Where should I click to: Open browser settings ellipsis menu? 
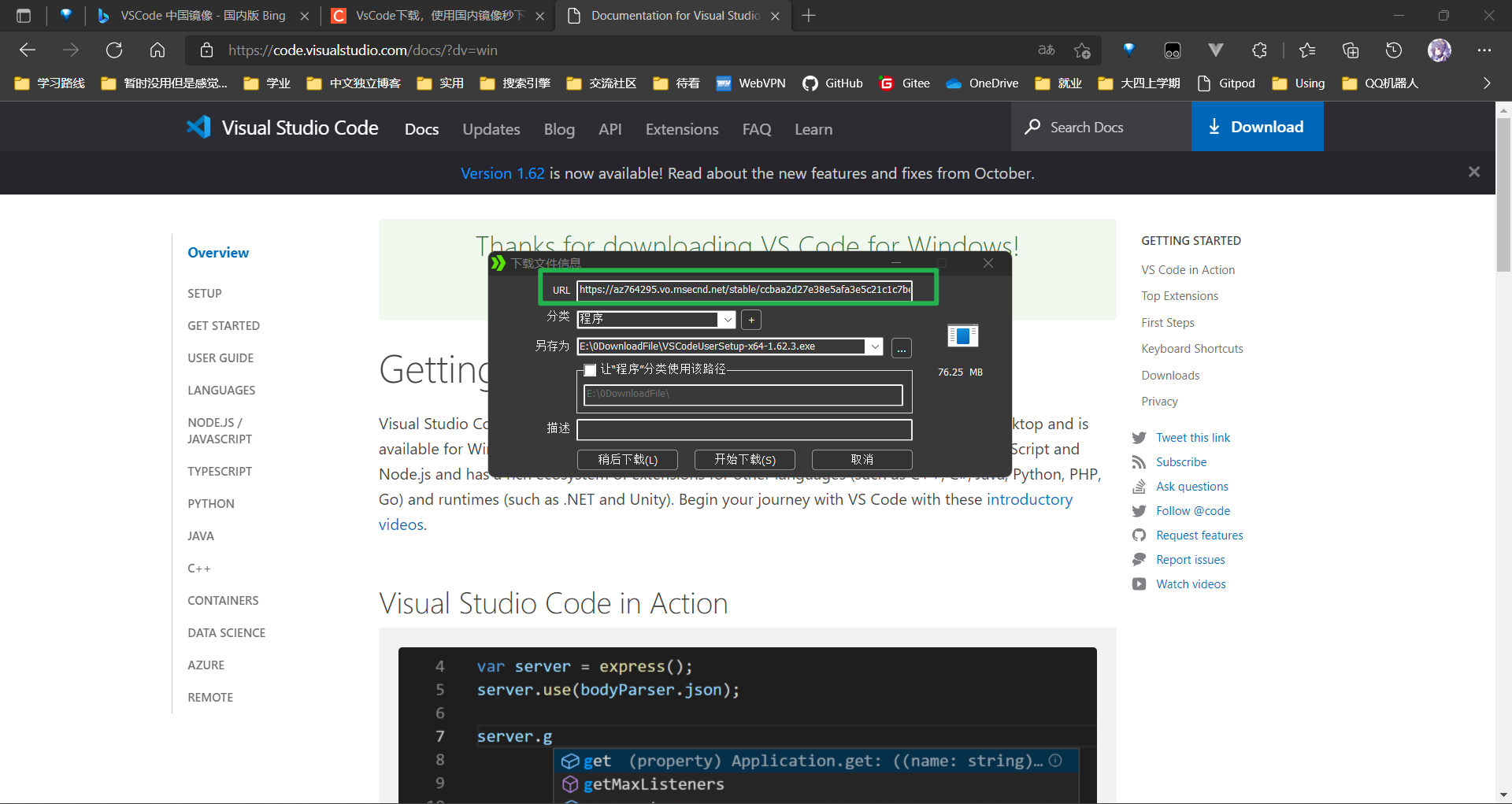point(1484,50)
